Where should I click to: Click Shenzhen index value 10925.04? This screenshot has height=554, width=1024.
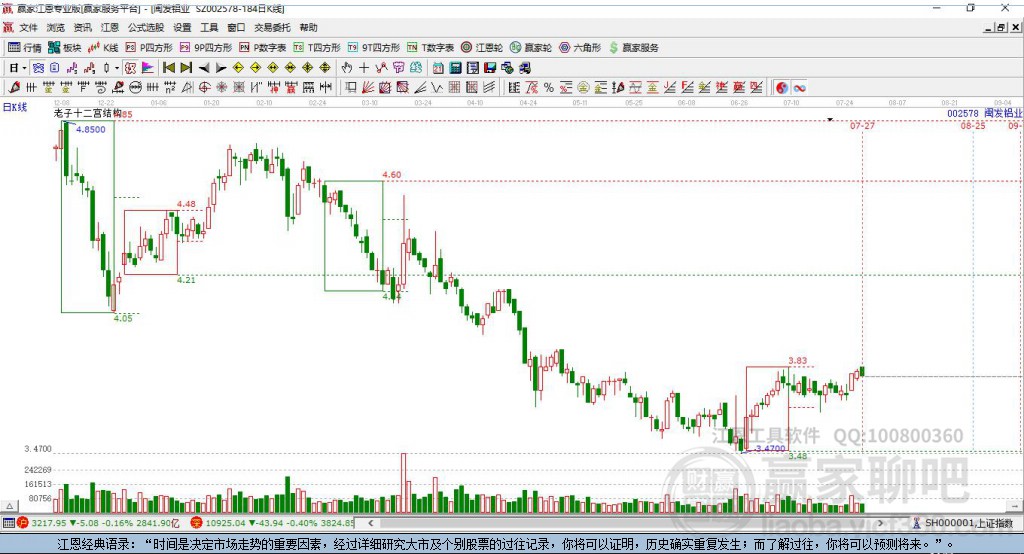(227, 523)
